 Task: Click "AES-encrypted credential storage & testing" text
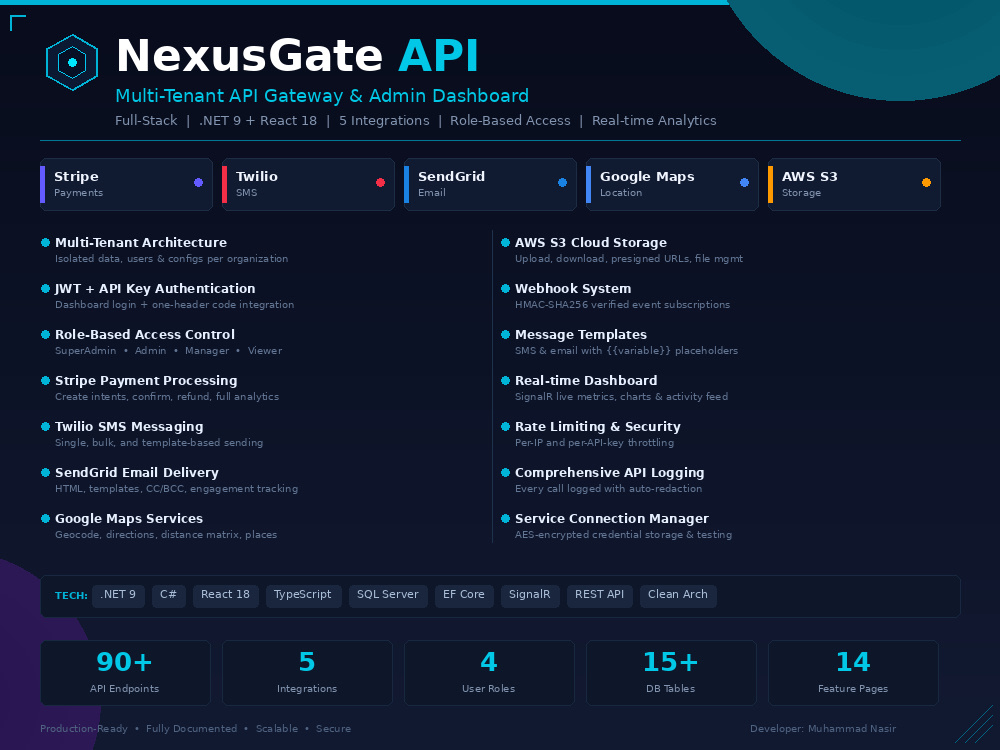click(x=623, y=534)
